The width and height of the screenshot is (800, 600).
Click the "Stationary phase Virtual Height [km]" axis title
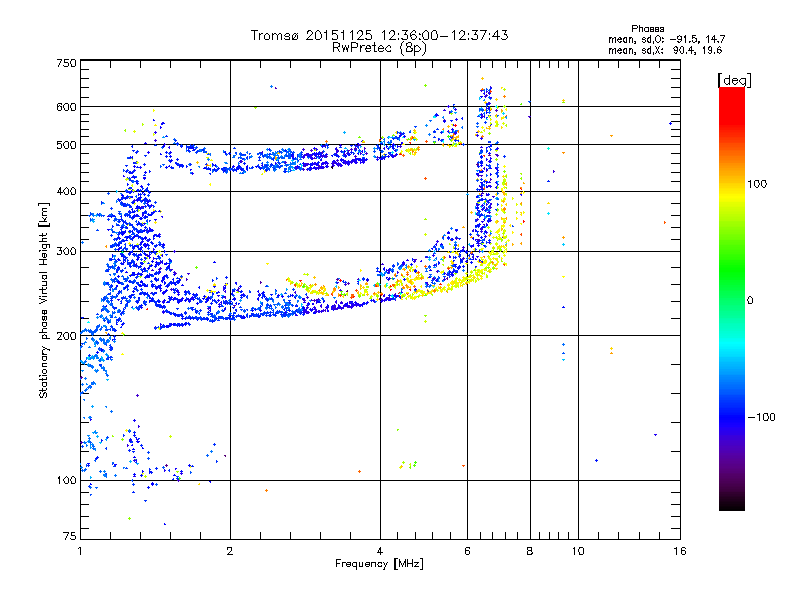pos(44,300)
